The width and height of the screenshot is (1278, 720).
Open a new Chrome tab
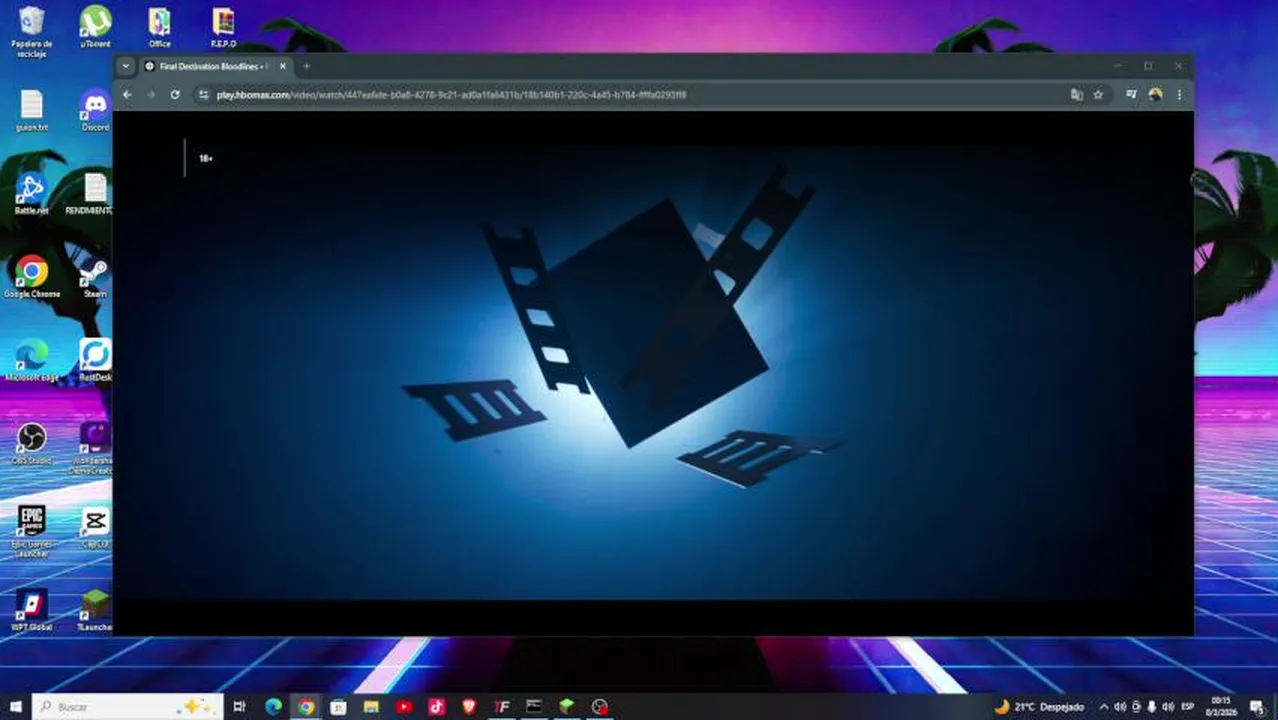(306, 66)
